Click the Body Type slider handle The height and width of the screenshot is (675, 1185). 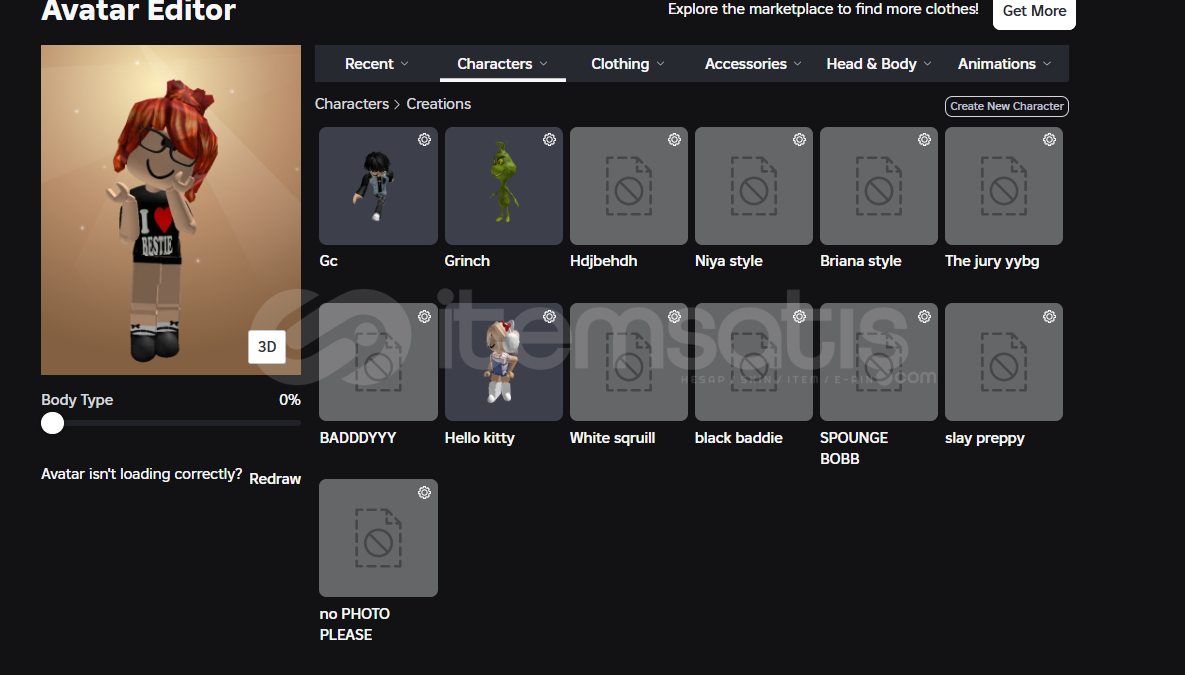pos(53,423)
